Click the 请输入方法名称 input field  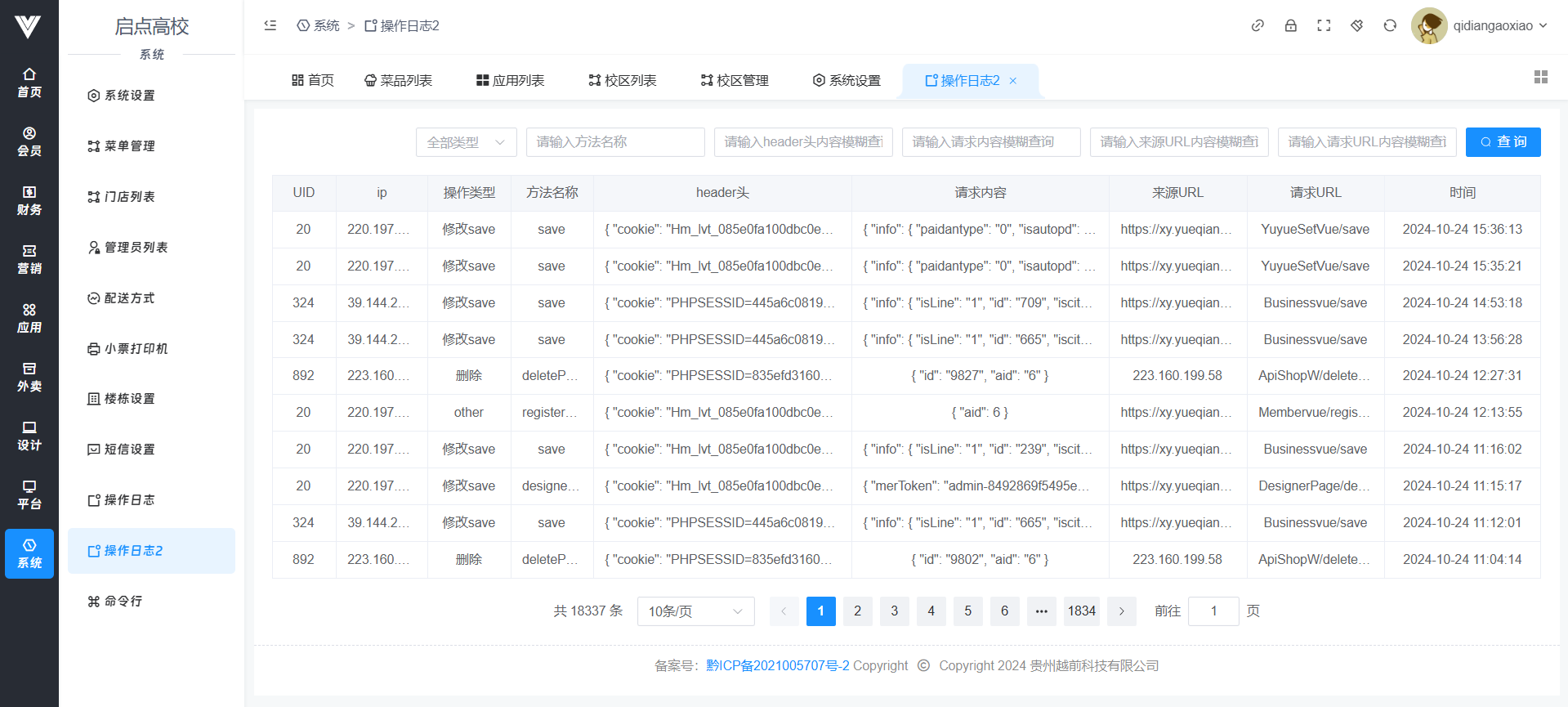coord(614,142)
